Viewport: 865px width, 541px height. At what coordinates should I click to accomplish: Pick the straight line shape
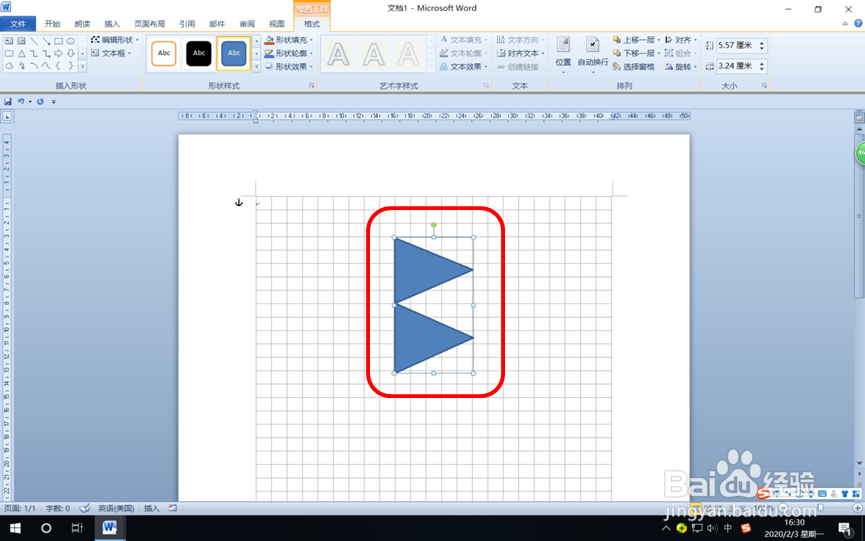click(x=34, y=41)
